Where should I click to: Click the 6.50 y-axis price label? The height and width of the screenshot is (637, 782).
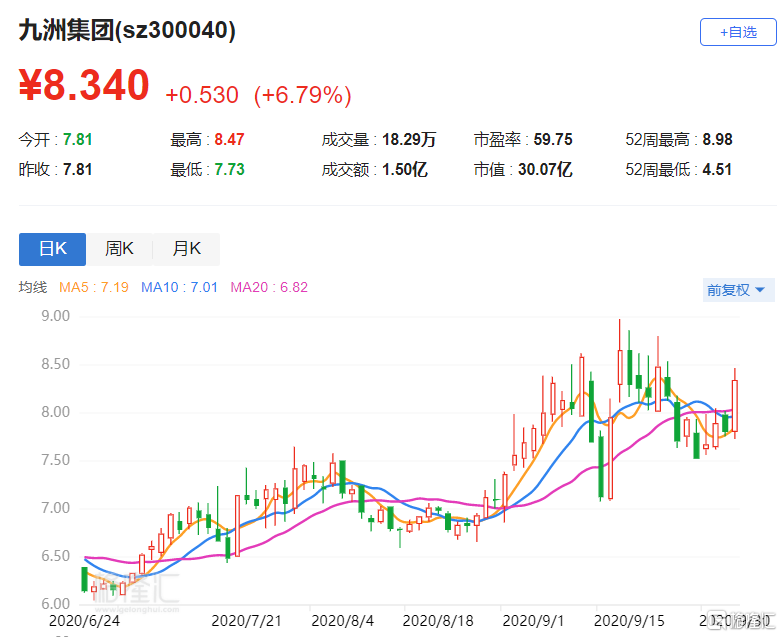(x=55, y=556)
